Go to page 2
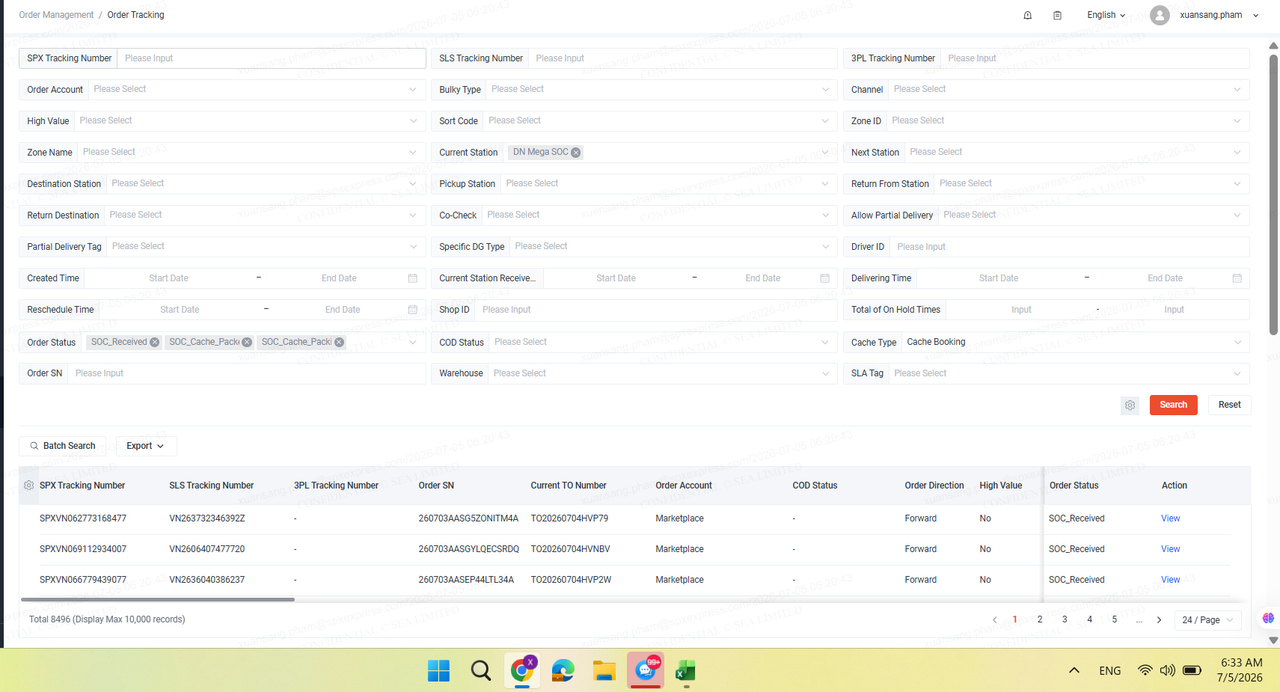1280x692 pixels. 1040,620
